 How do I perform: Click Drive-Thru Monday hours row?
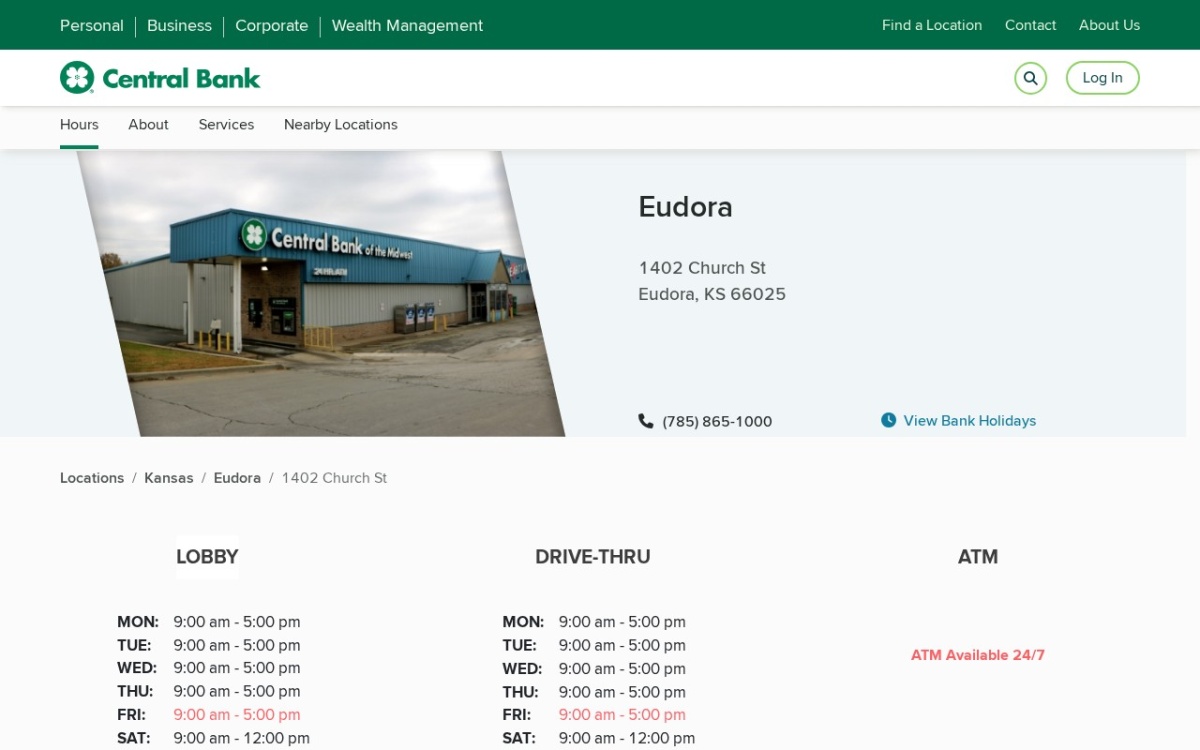(x=593, y=622)
